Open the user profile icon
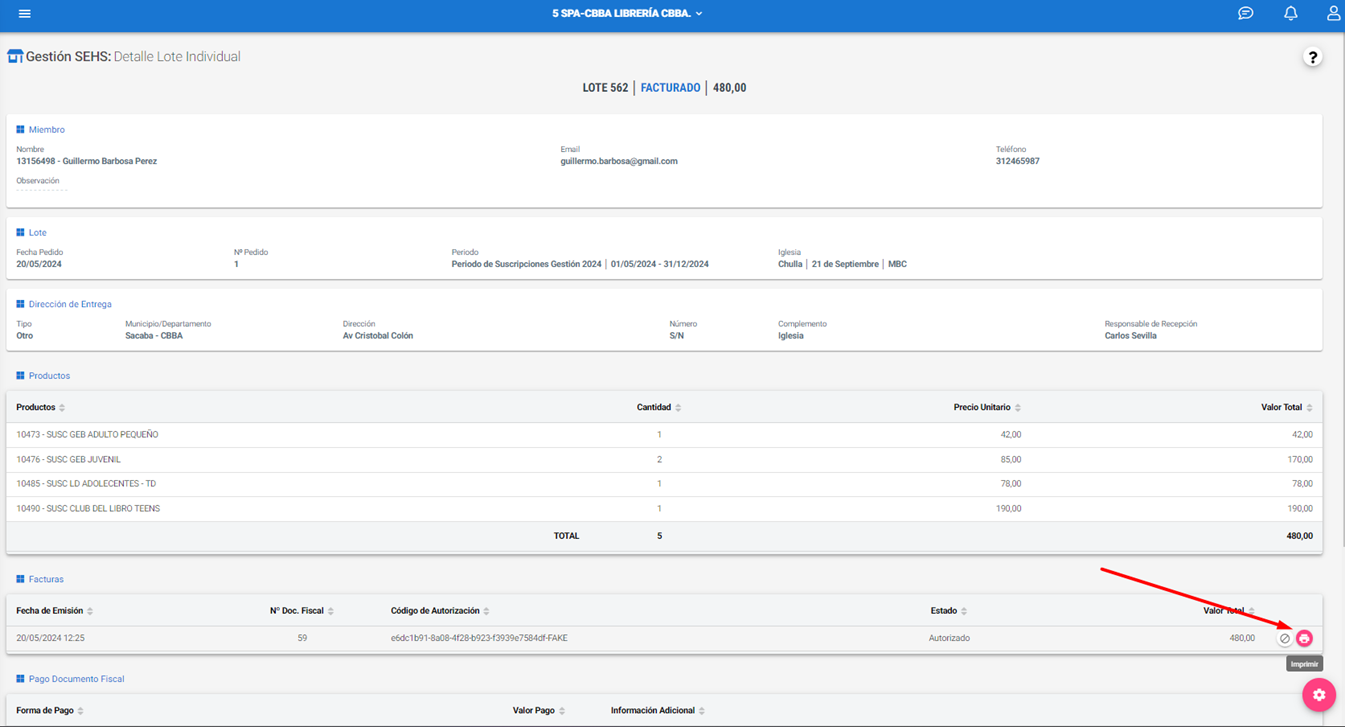The image size is (1345, 727). pyautogui.click(x=1334, y=14)
